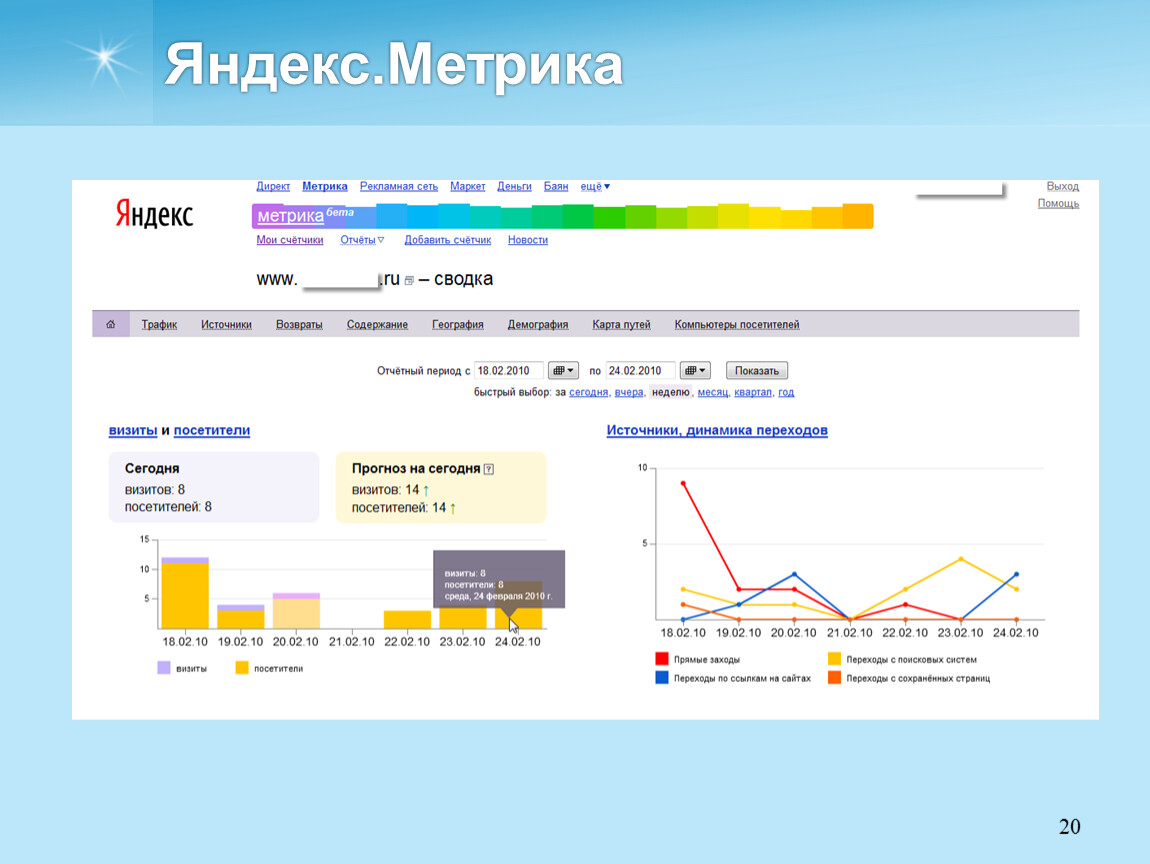The image size is (1150, 864).
Task: Open the Новости link
Action: 528,240
